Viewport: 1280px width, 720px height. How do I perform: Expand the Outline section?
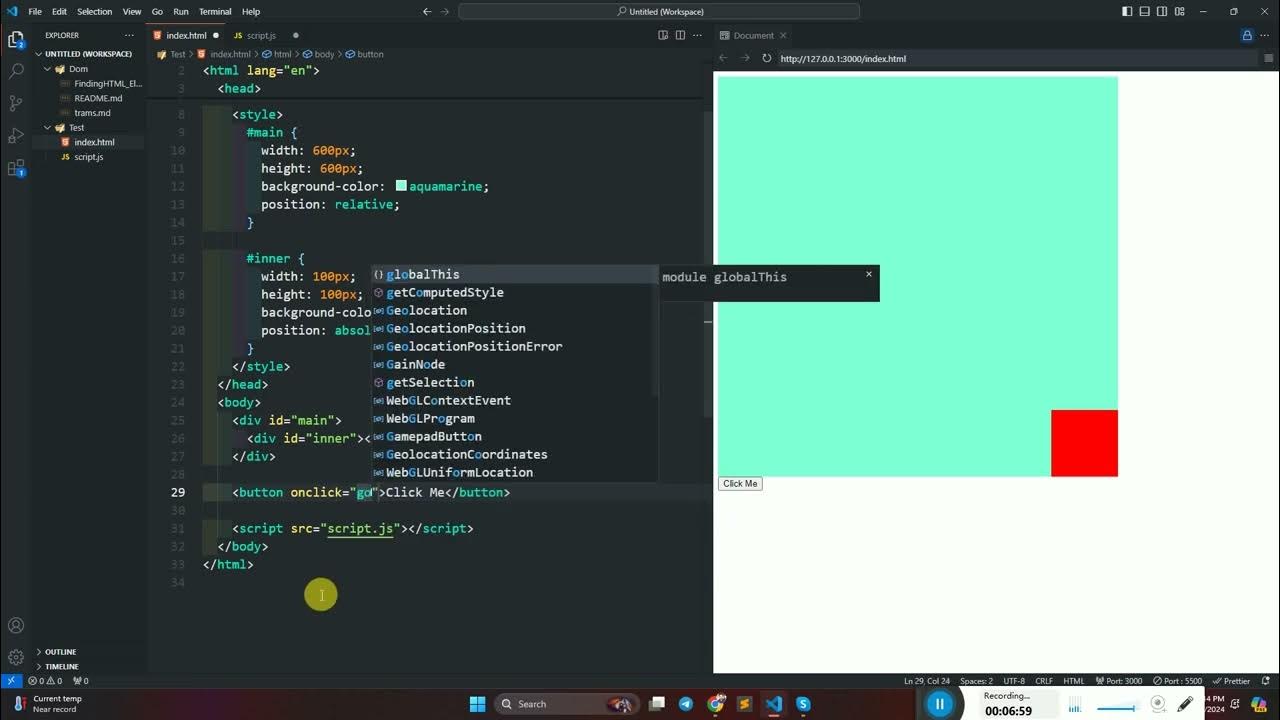60,652
